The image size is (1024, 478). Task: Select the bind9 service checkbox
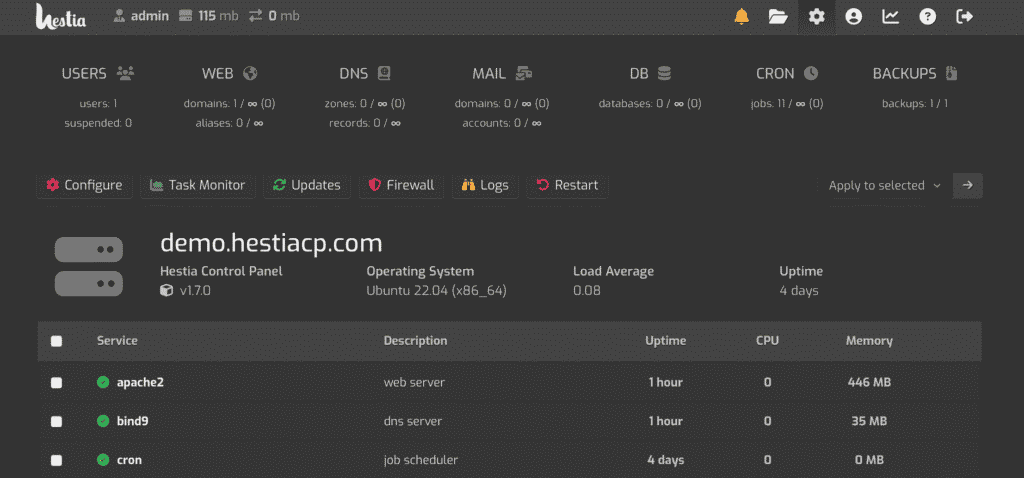point(57,421)
